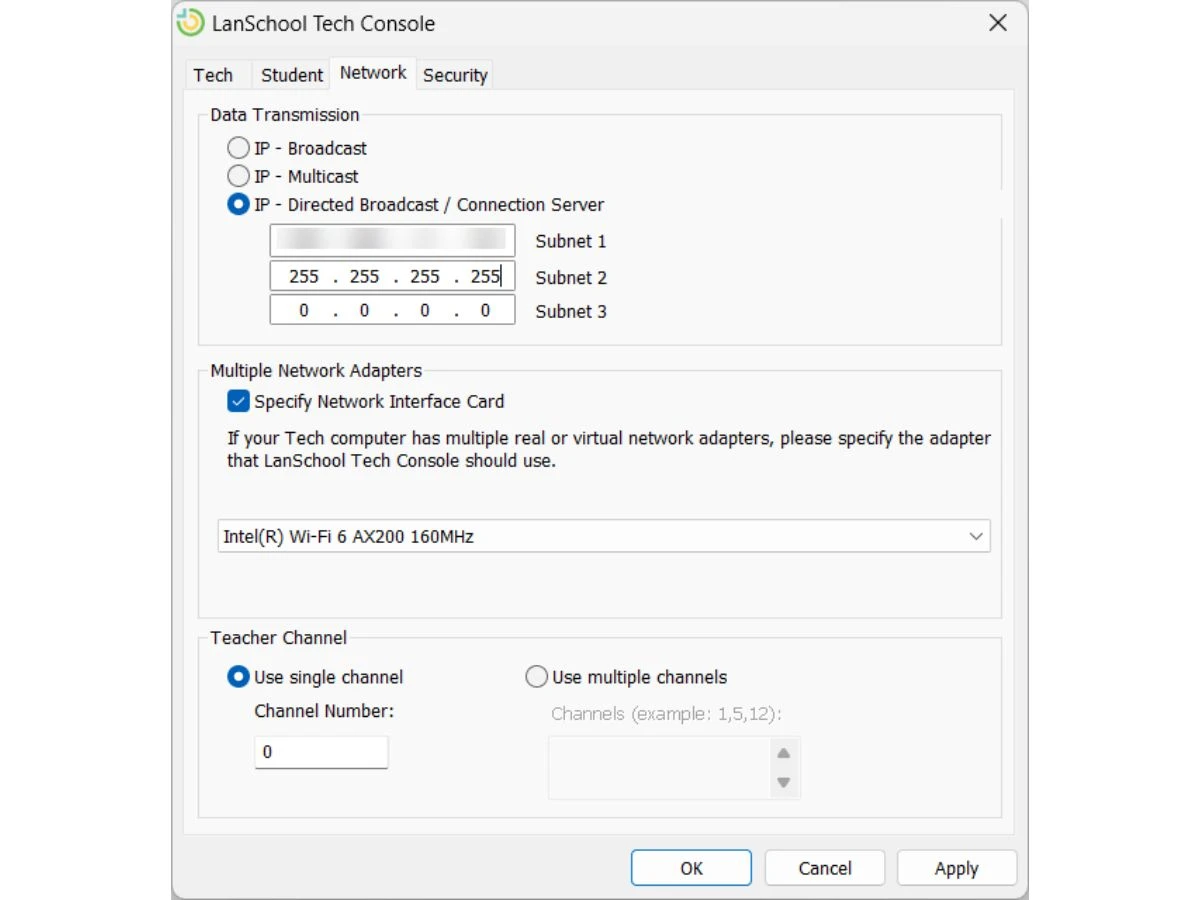1200x900 pixels.
Task: Click the 'Subnet 1' label
Action: click(571, 241)
